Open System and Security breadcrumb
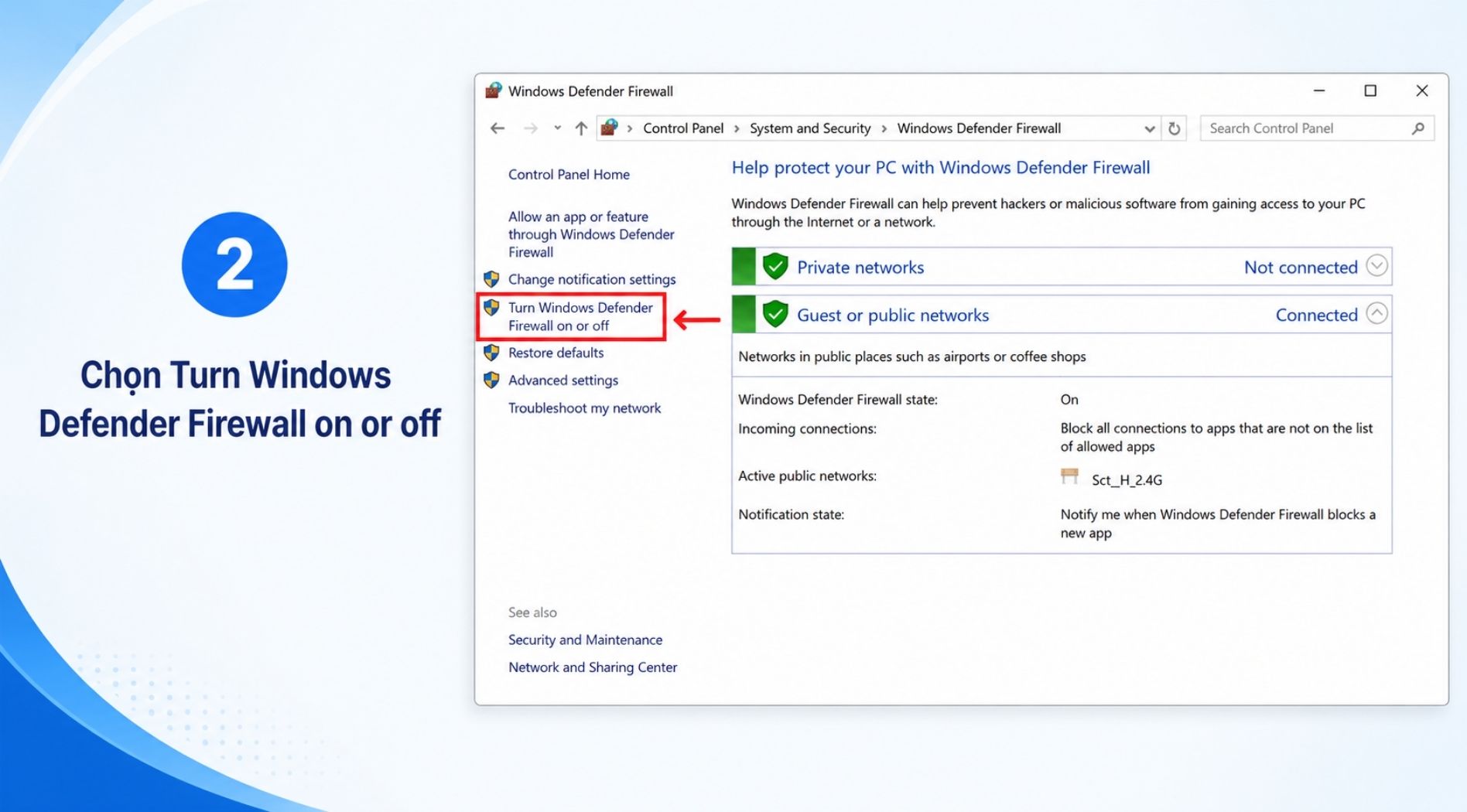Viewport: 1467px width, 812px height. 810,128
